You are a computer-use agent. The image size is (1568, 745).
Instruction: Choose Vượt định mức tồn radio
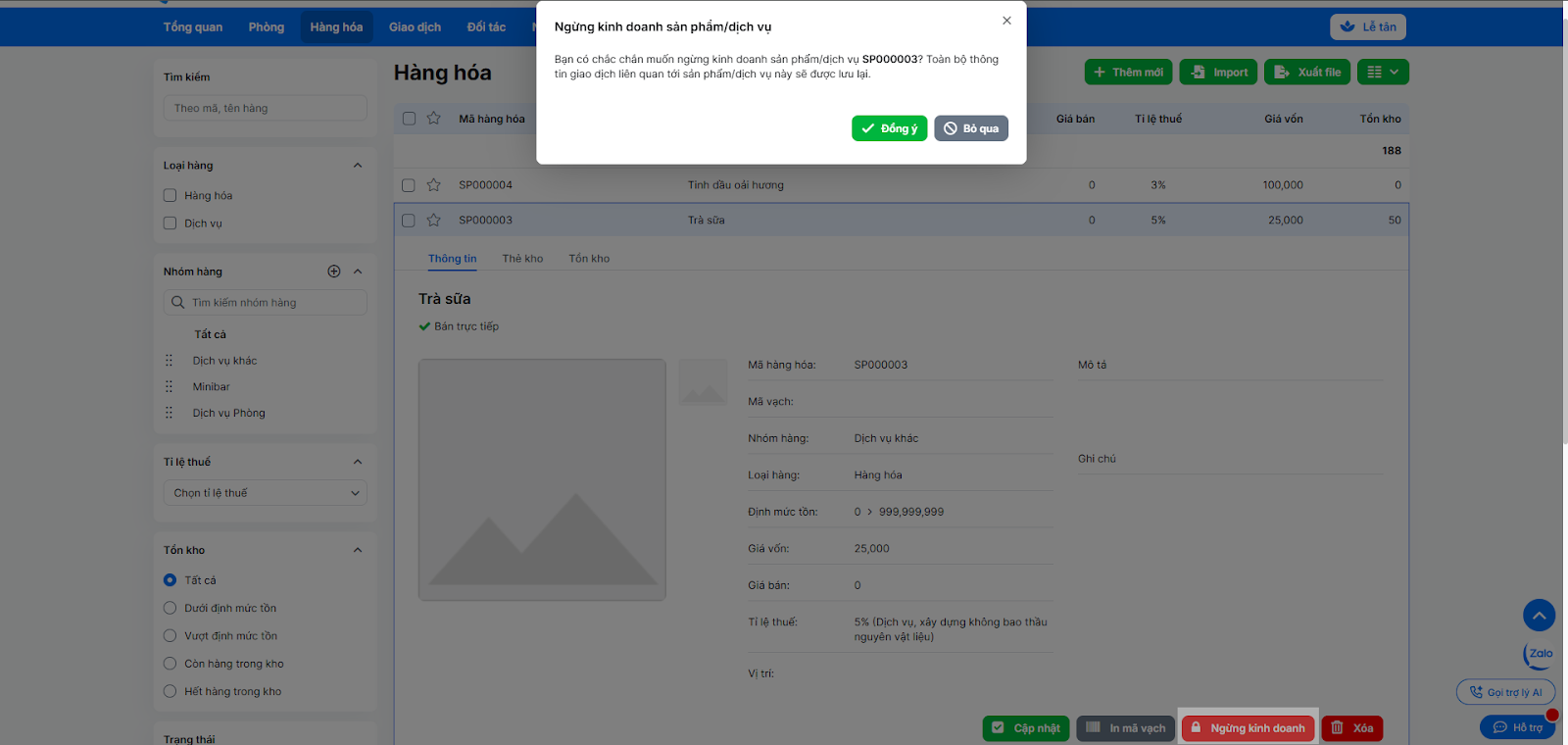coord(170,635)
